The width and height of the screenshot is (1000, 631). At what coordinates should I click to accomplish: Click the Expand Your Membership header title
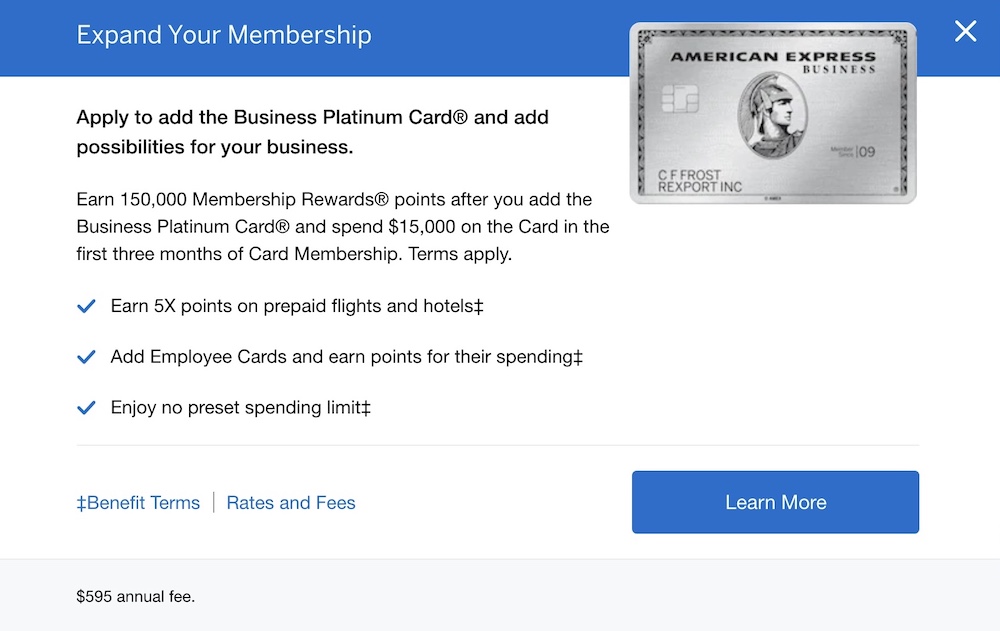[x=224, y=35]
